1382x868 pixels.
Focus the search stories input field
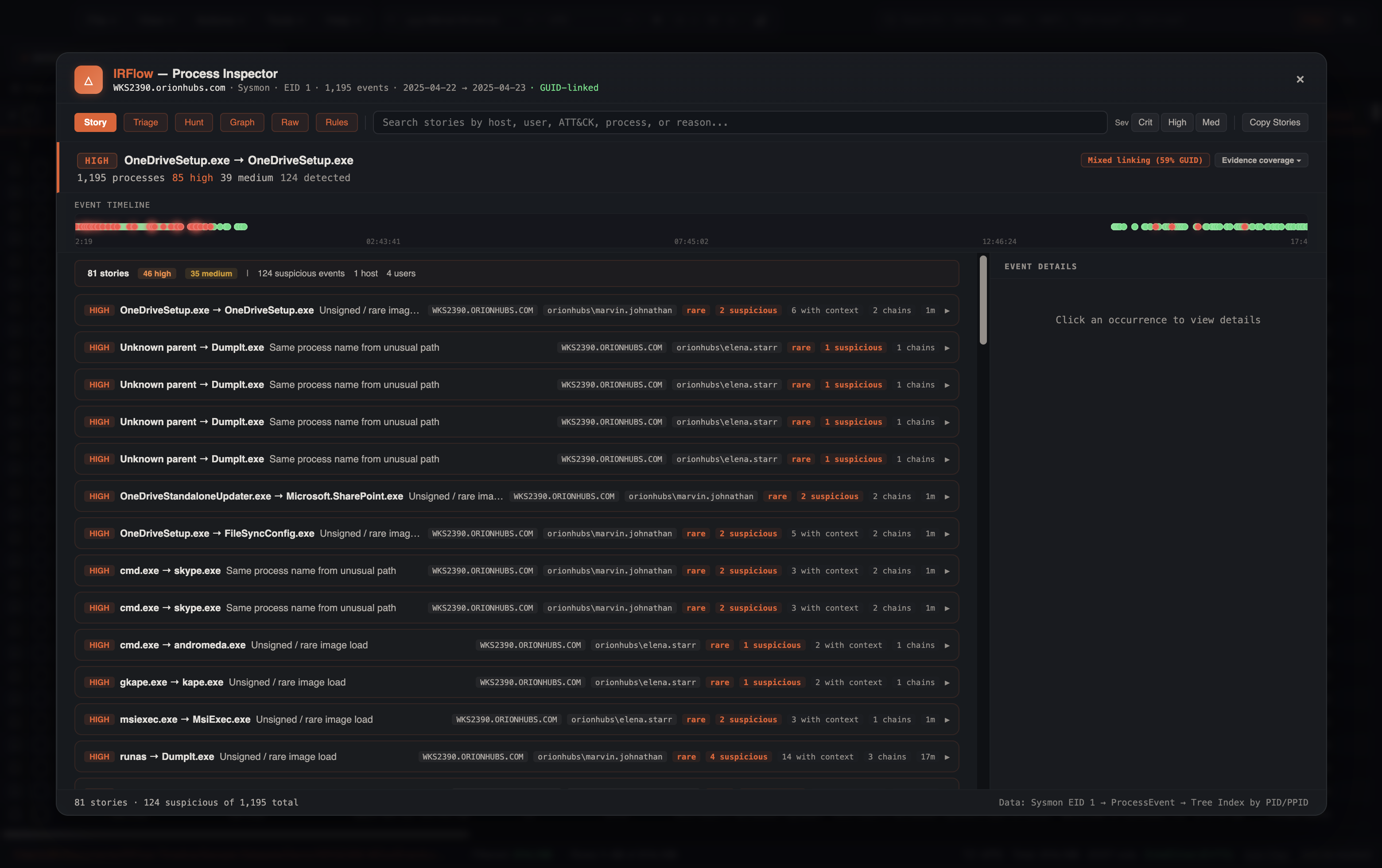click(x=740, y=122)
